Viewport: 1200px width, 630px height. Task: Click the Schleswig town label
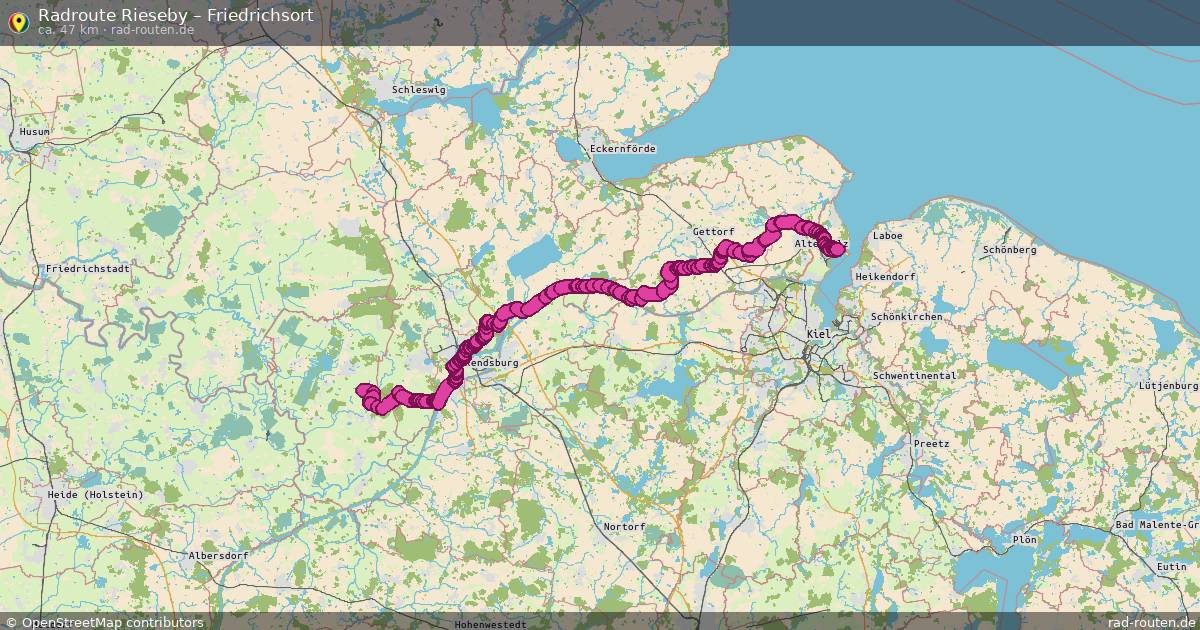(419, 89)
